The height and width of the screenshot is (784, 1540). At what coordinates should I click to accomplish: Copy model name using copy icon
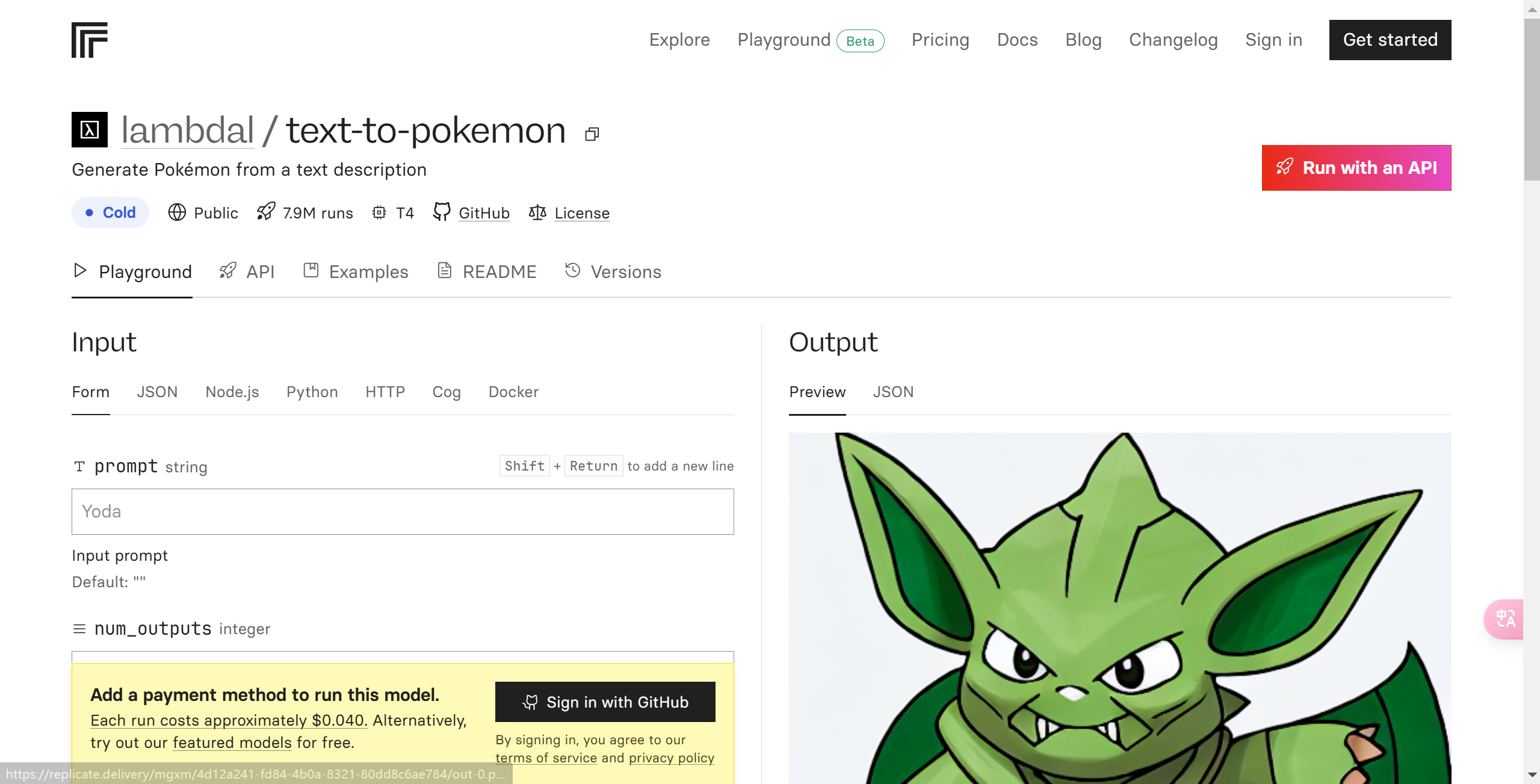pos(592,134)
